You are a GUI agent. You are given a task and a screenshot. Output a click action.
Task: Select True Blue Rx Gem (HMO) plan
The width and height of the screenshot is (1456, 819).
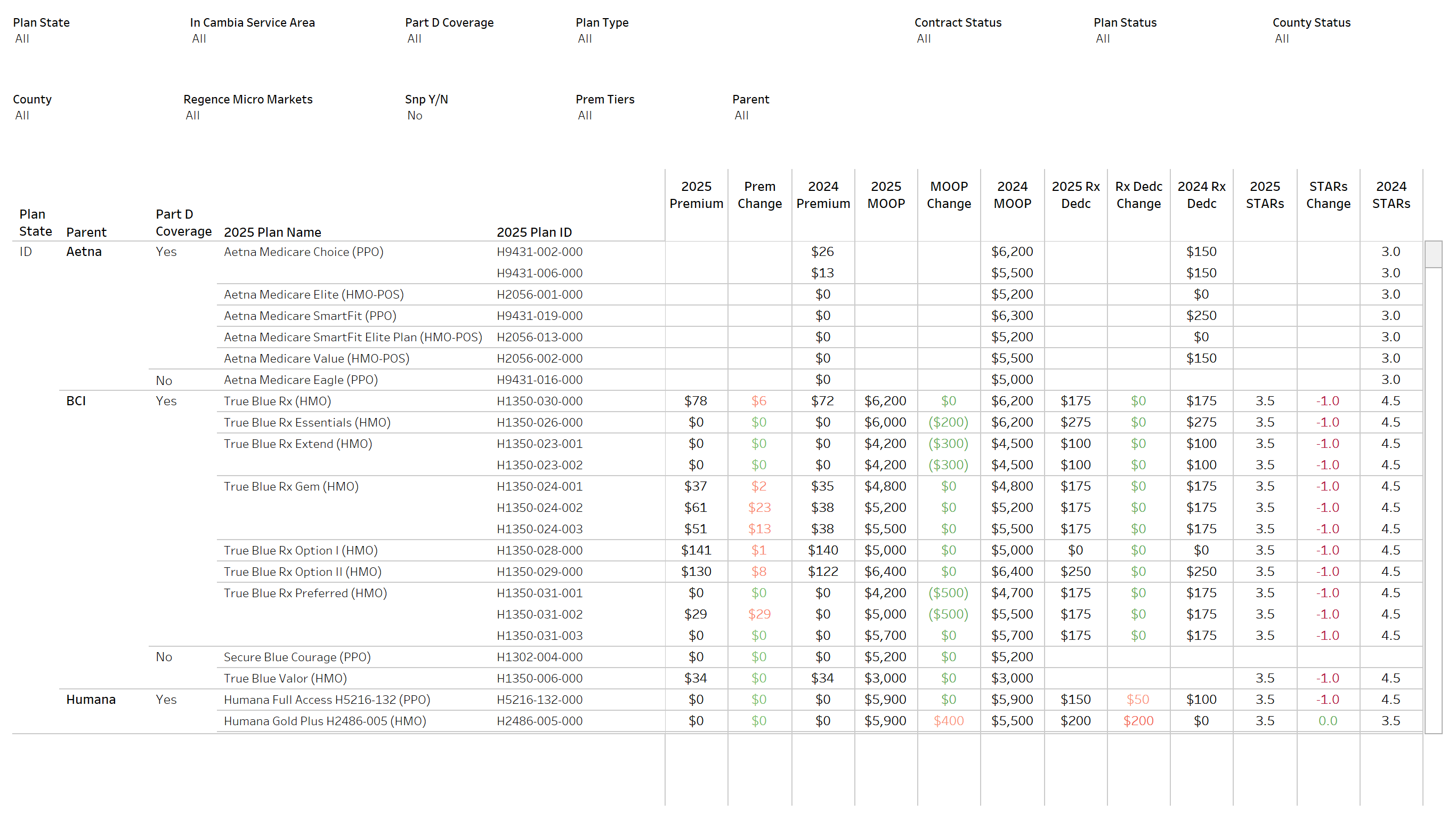pyautogui.click(x=291, y=486)
